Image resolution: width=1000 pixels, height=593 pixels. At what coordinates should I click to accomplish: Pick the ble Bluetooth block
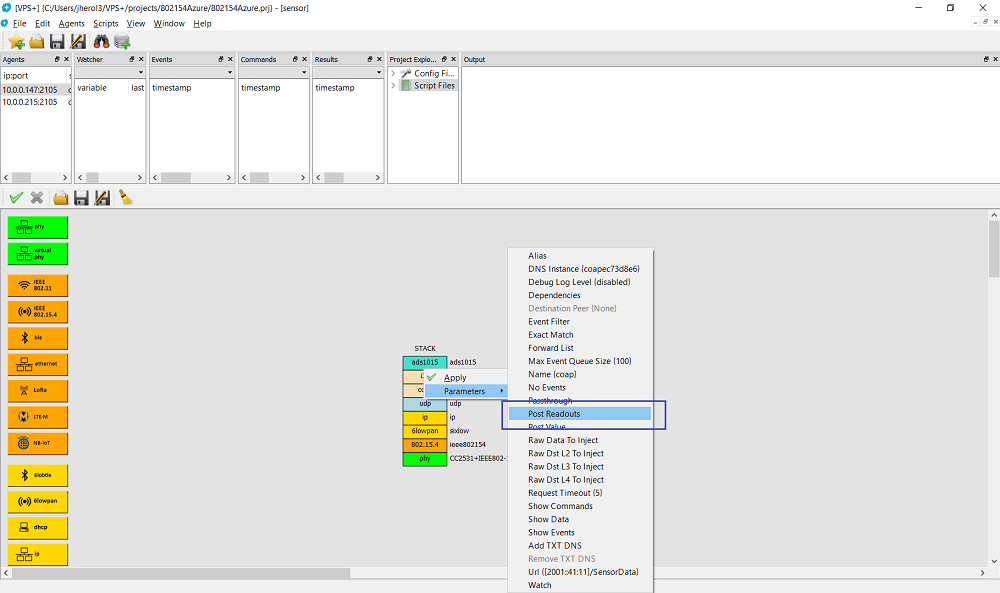click(38, 338)
